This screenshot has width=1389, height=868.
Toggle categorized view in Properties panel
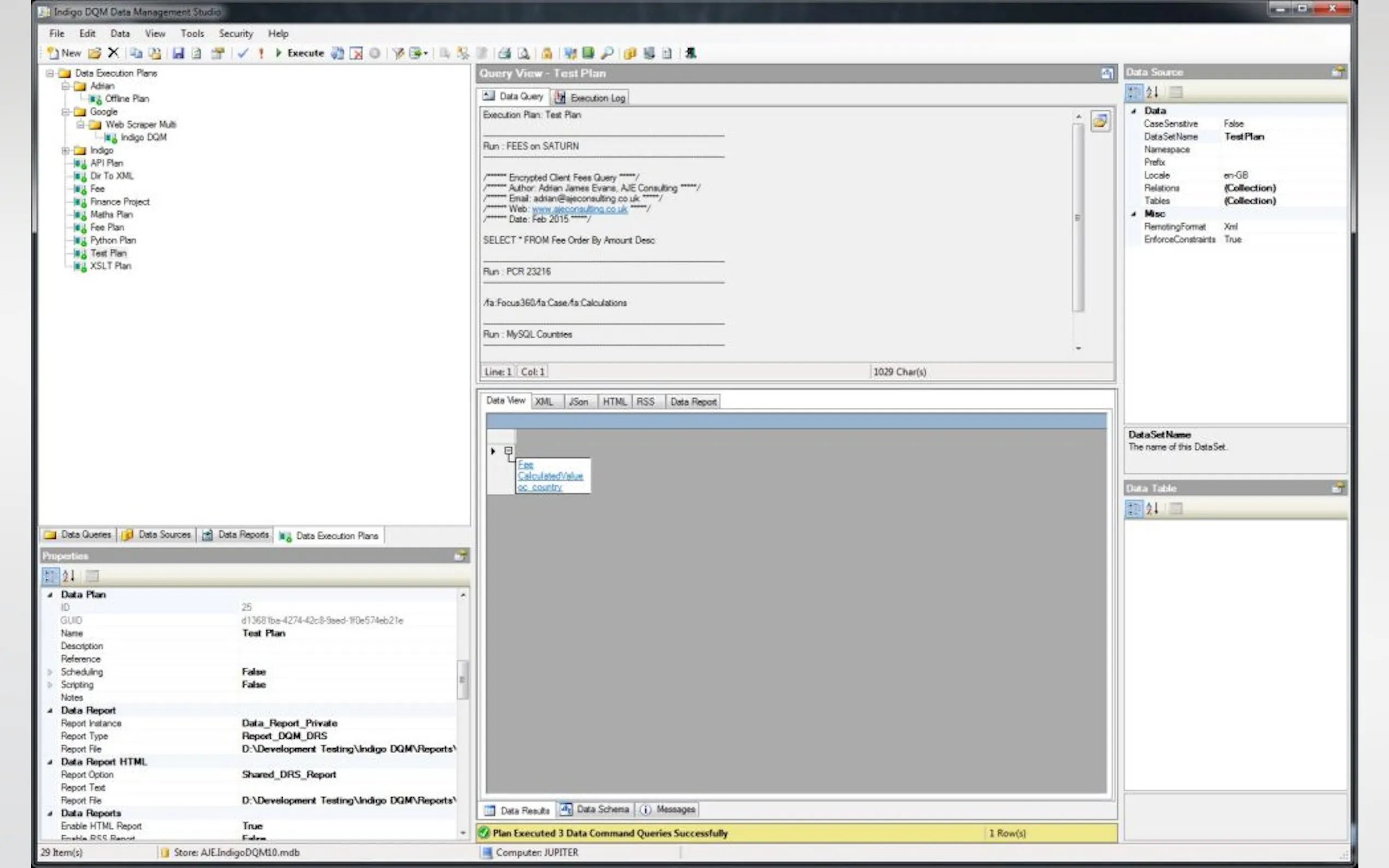point(50,575)
